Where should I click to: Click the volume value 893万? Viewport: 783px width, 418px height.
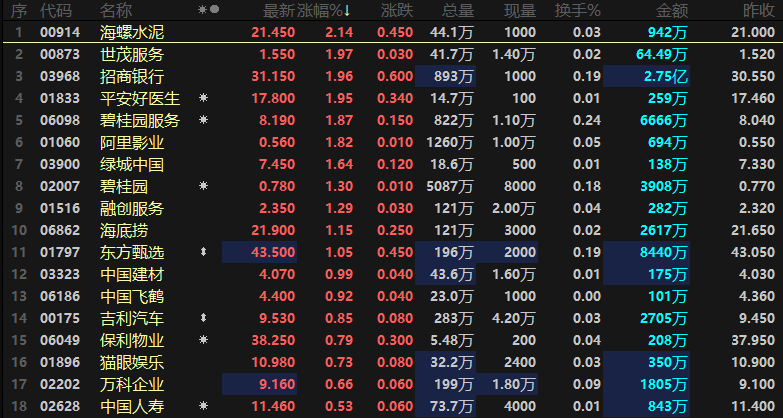tap(453, 76)
